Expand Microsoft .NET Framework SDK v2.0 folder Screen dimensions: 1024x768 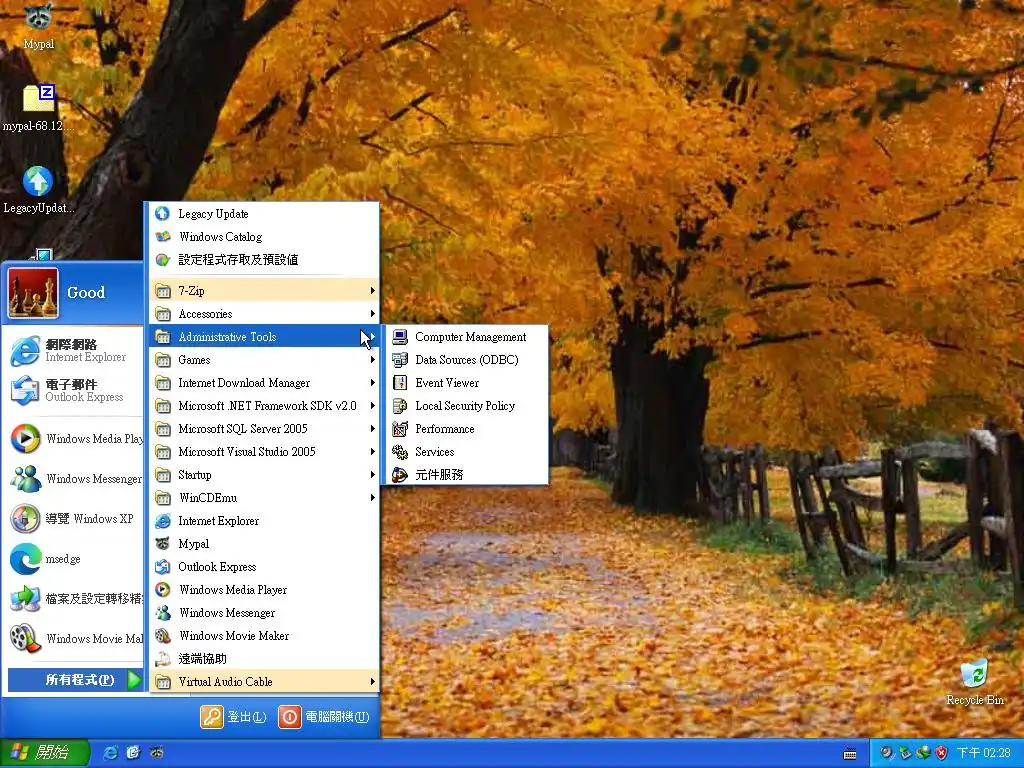[264, 406]
